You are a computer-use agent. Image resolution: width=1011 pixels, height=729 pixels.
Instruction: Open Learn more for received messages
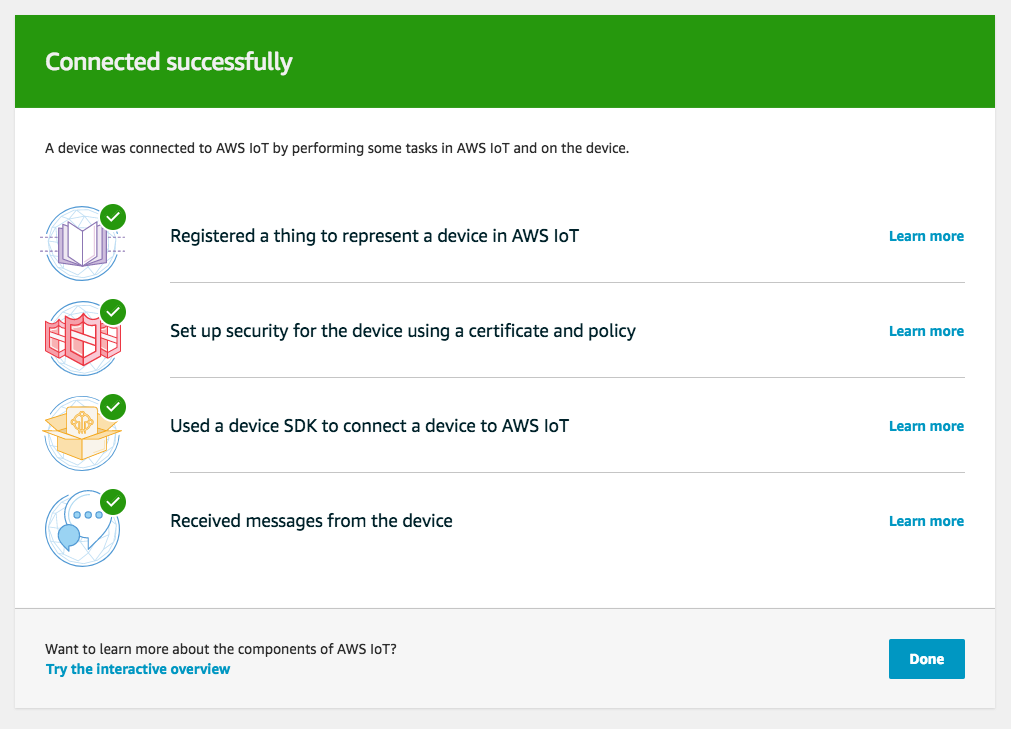[927, 521]
